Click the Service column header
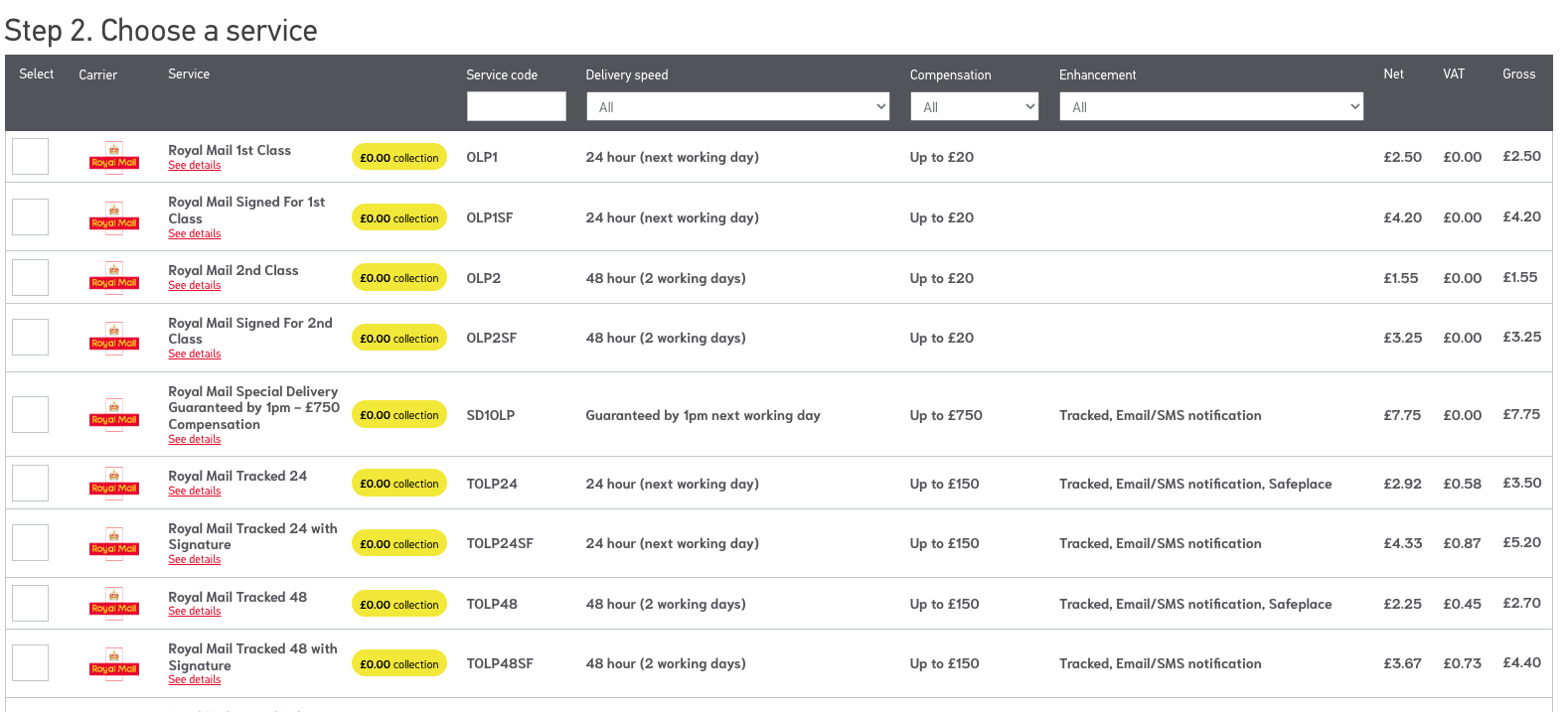 coord(189,74)
